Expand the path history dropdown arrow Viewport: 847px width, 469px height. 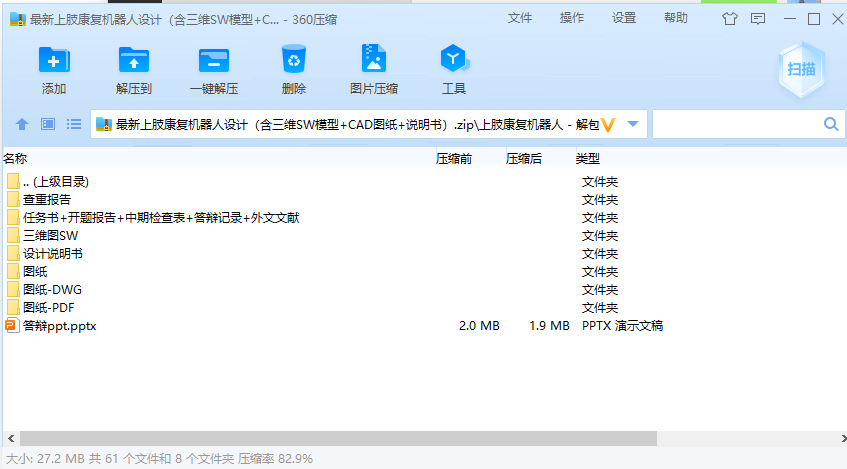(633, 124)
